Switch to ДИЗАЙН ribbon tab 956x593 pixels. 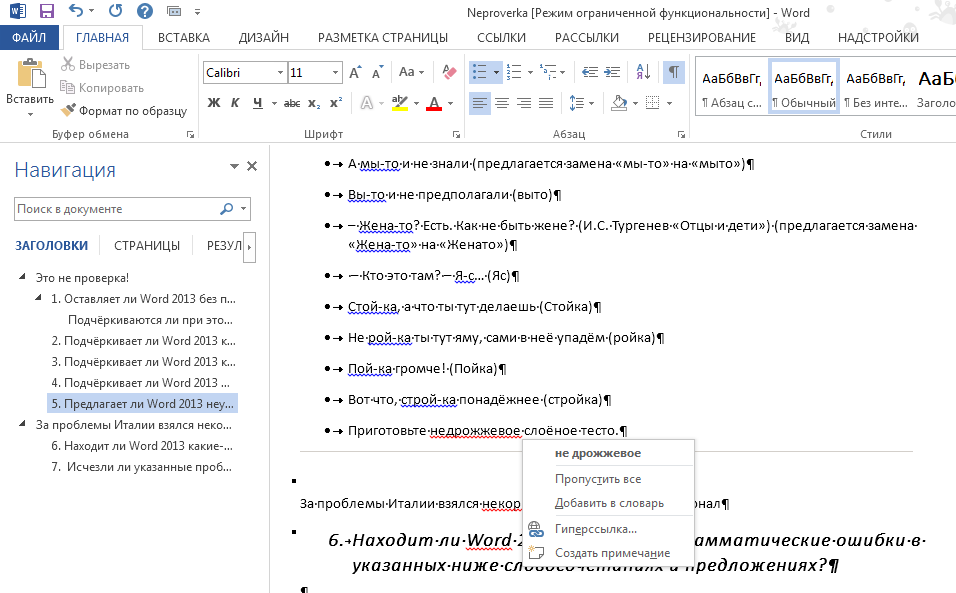point(263,38)
